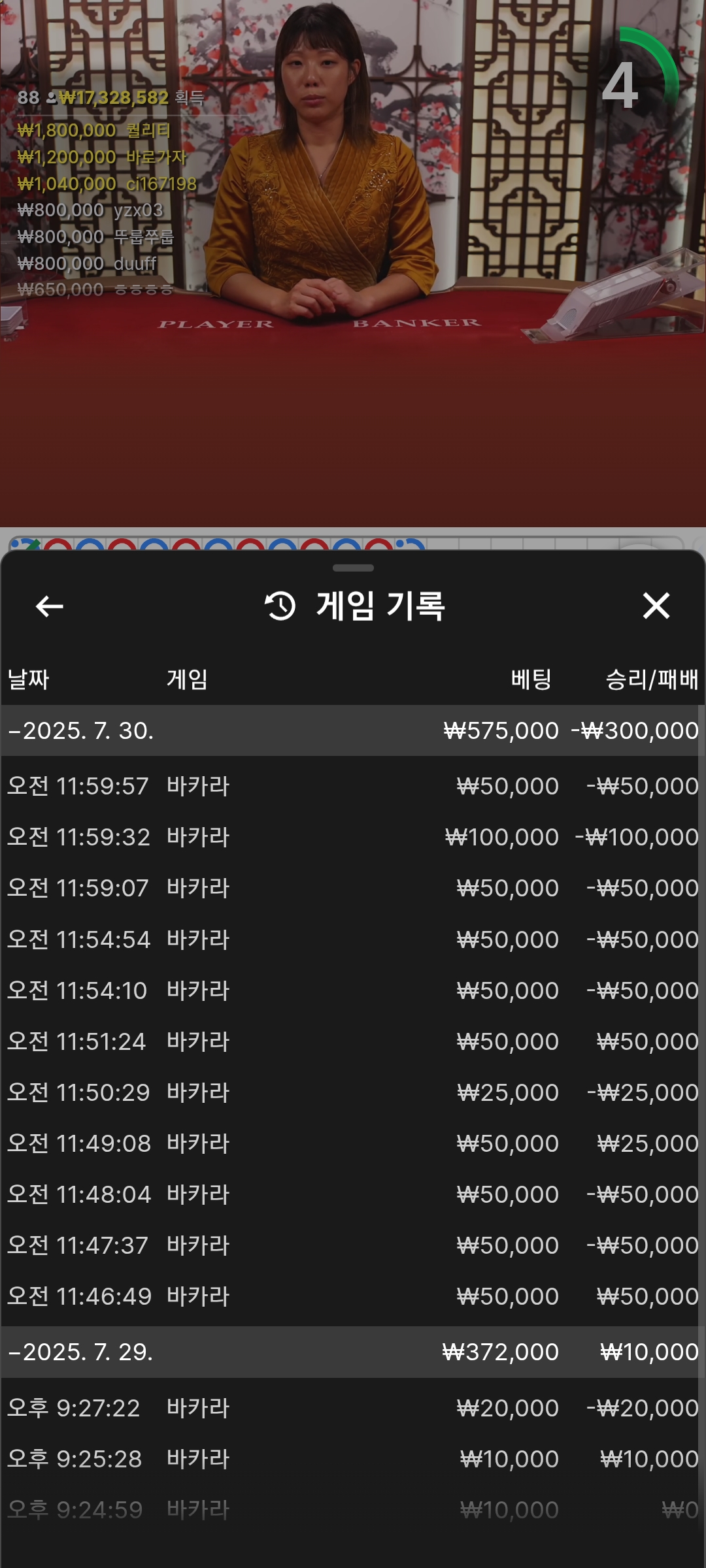Open the 오전 11:49:08 바카라 record
706x1568 pixels.
(353, 1143)
